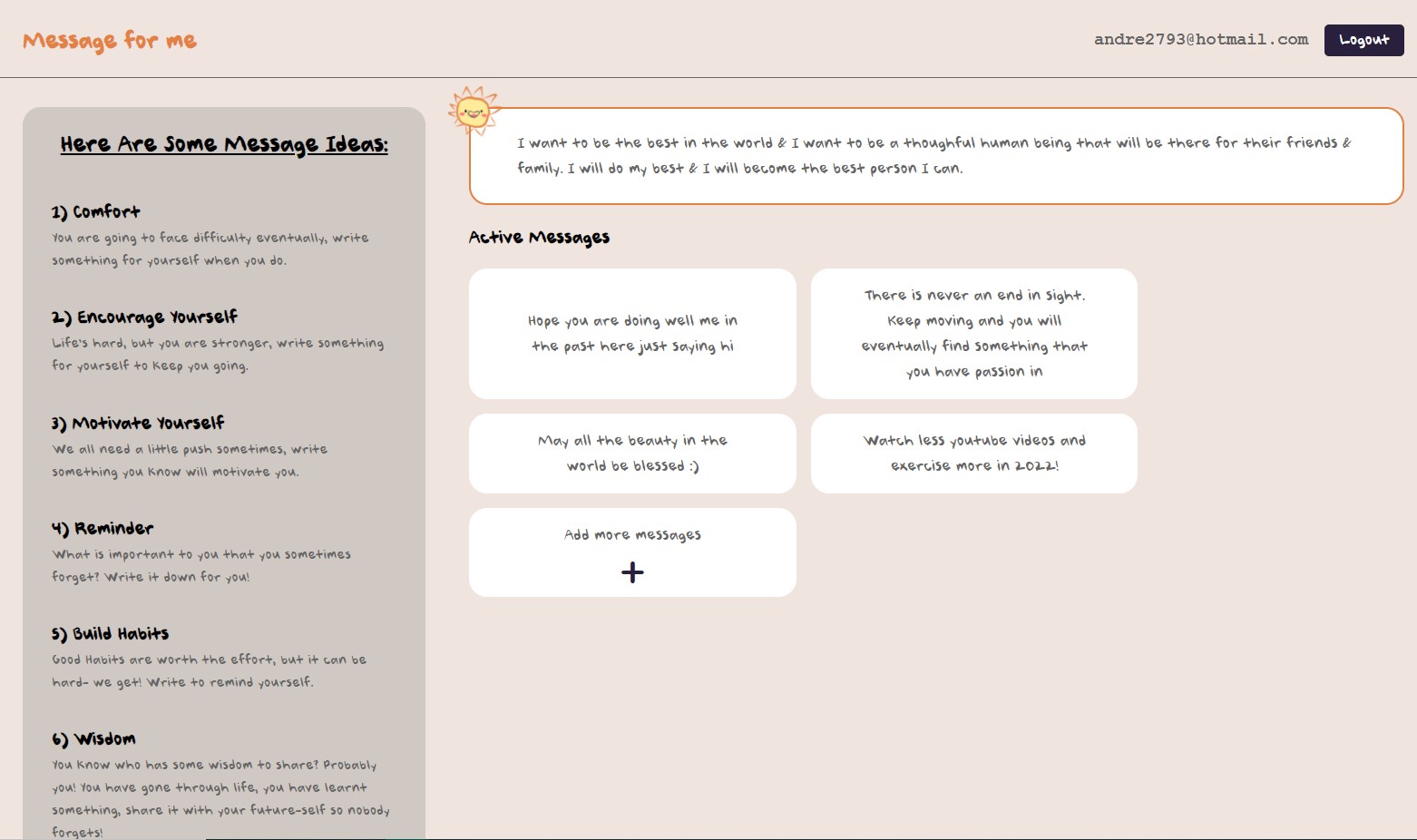Click the 'You know who has some wisdom' description
Screen dimensions: 1417x840
coord(220,798)
